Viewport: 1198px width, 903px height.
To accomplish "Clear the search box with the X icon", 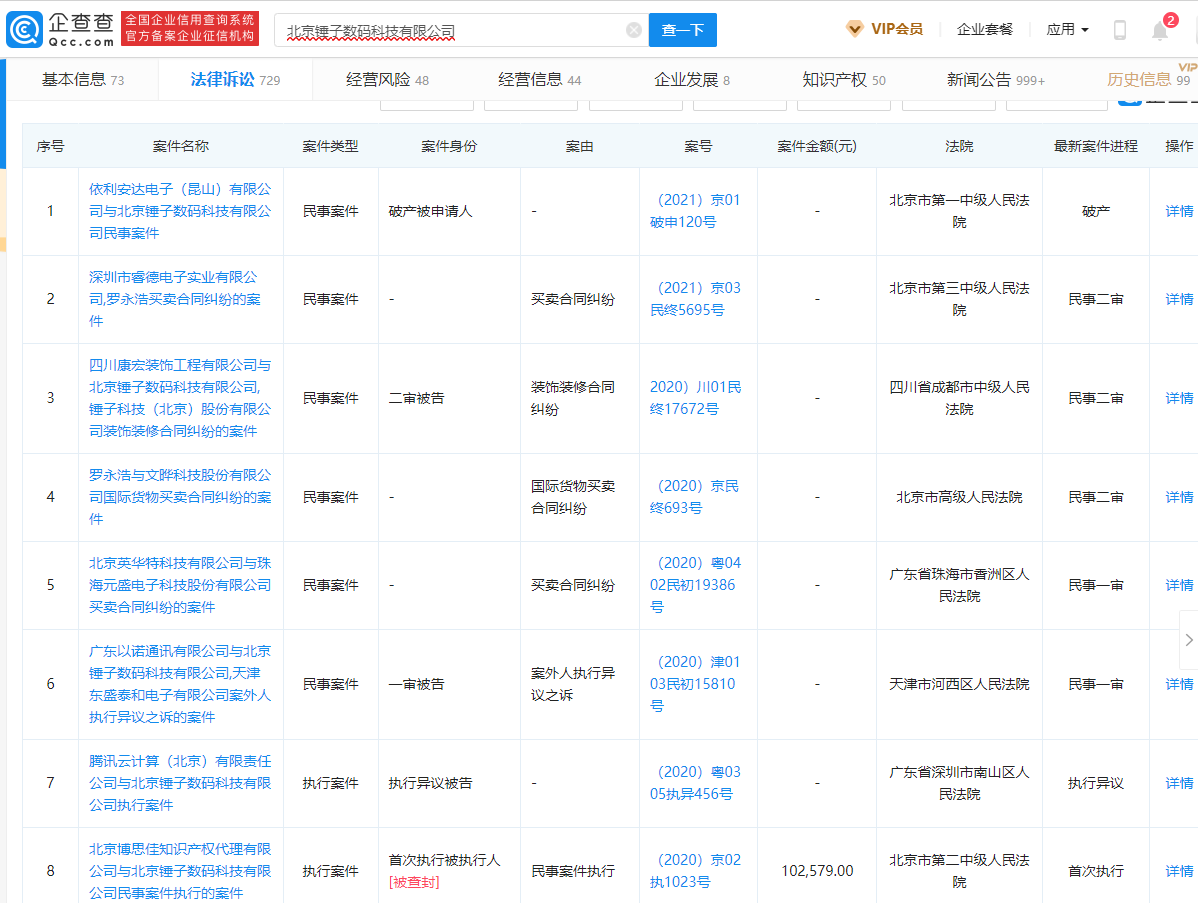I will point(633,30).
